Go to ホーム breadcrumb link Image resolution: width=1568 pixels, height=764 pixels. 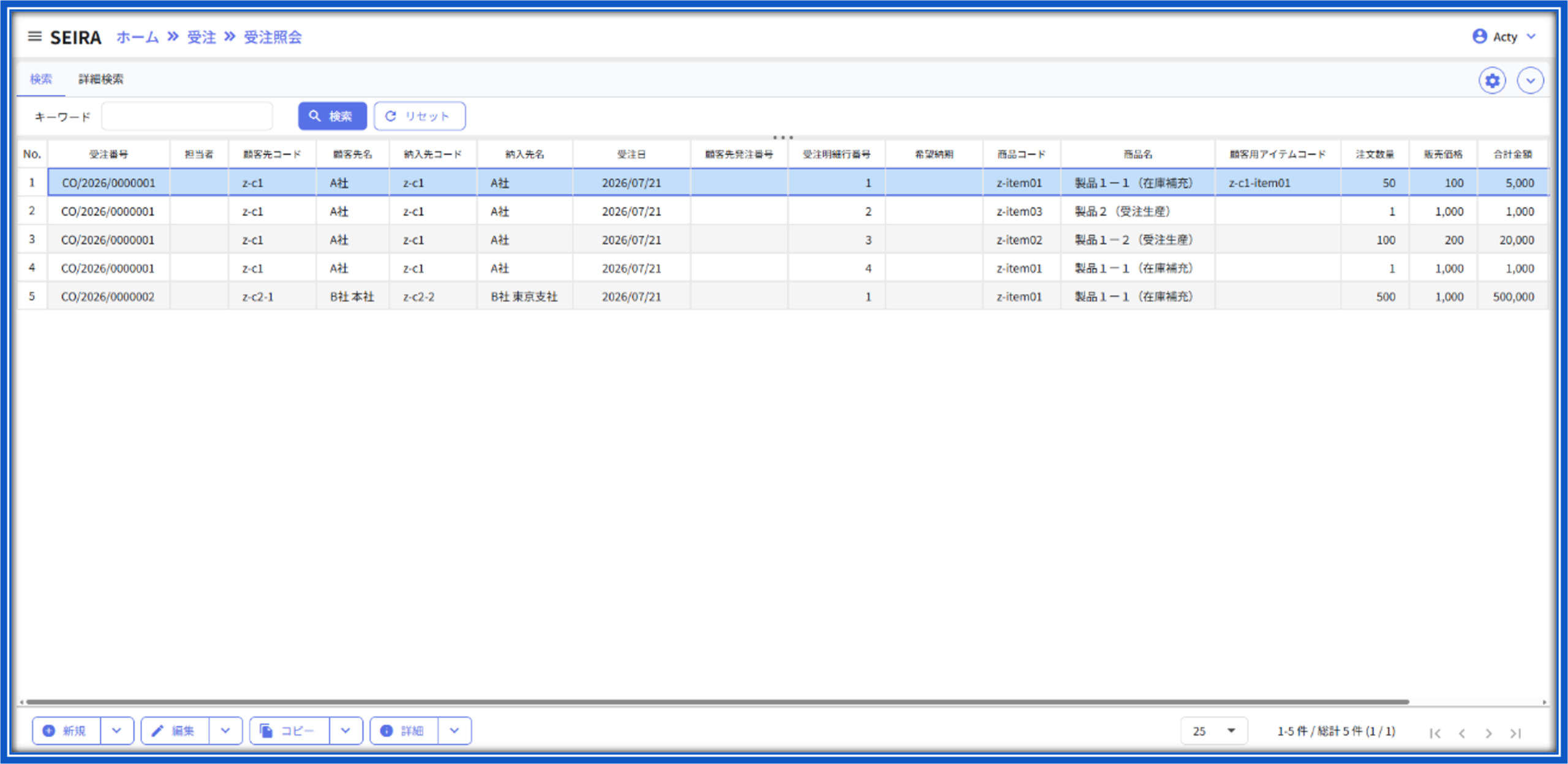pos(137,37)
